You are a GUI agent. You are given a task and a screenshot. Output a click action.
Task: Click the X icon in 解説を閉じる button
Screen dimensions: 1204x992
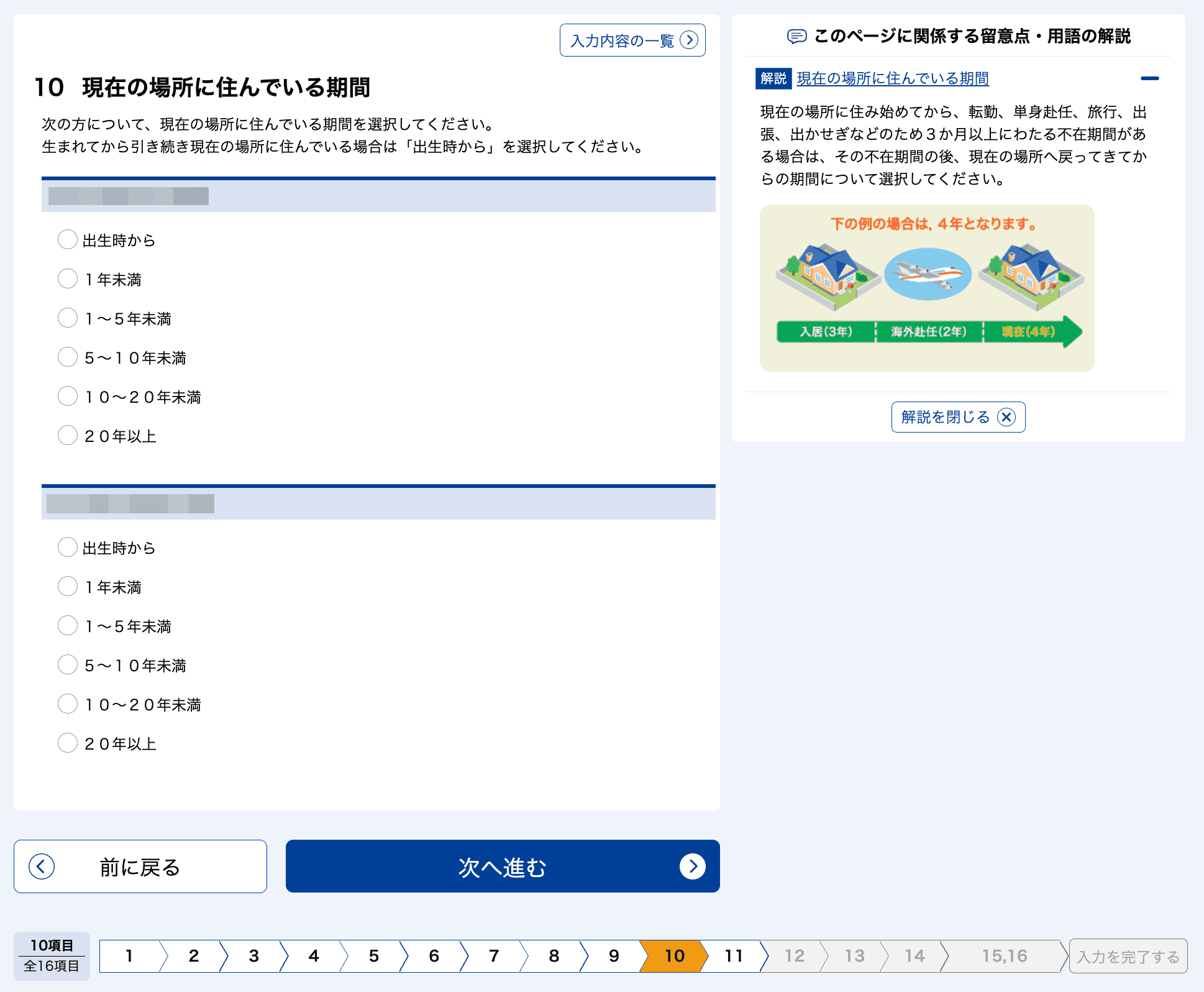click(x=1008, y=417)
